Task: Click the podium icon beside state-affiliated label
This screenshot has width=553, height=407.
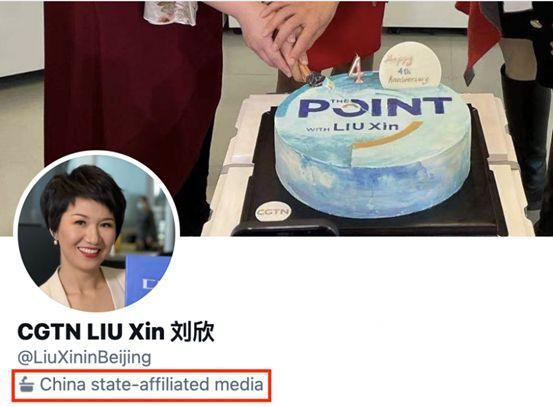Action: [x=27, y=384]
